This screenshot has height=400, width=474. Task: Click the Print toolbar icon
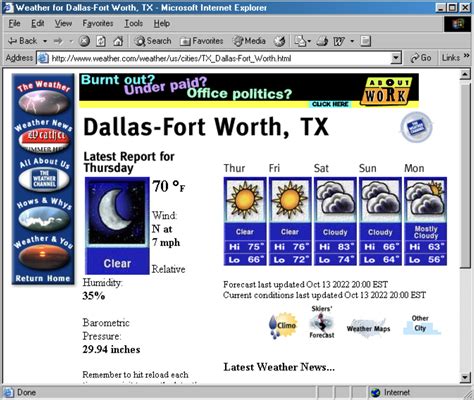[322, 41]
